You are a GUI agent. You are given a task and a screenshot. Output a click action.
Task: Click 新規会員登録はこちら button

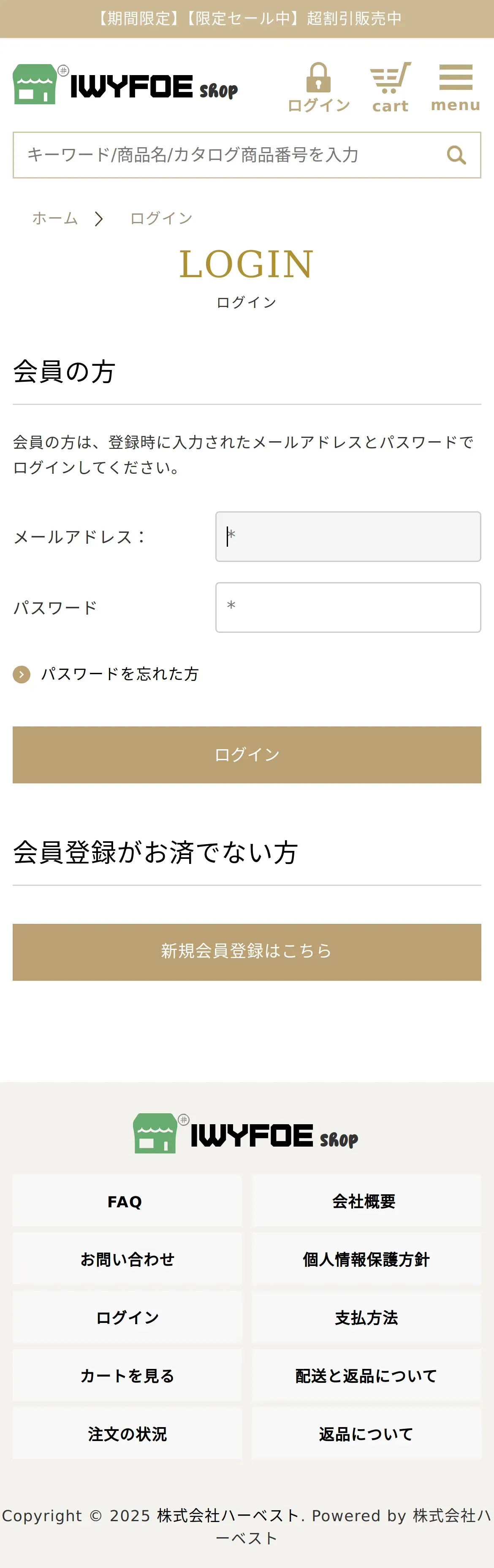(x=247, y=952)
